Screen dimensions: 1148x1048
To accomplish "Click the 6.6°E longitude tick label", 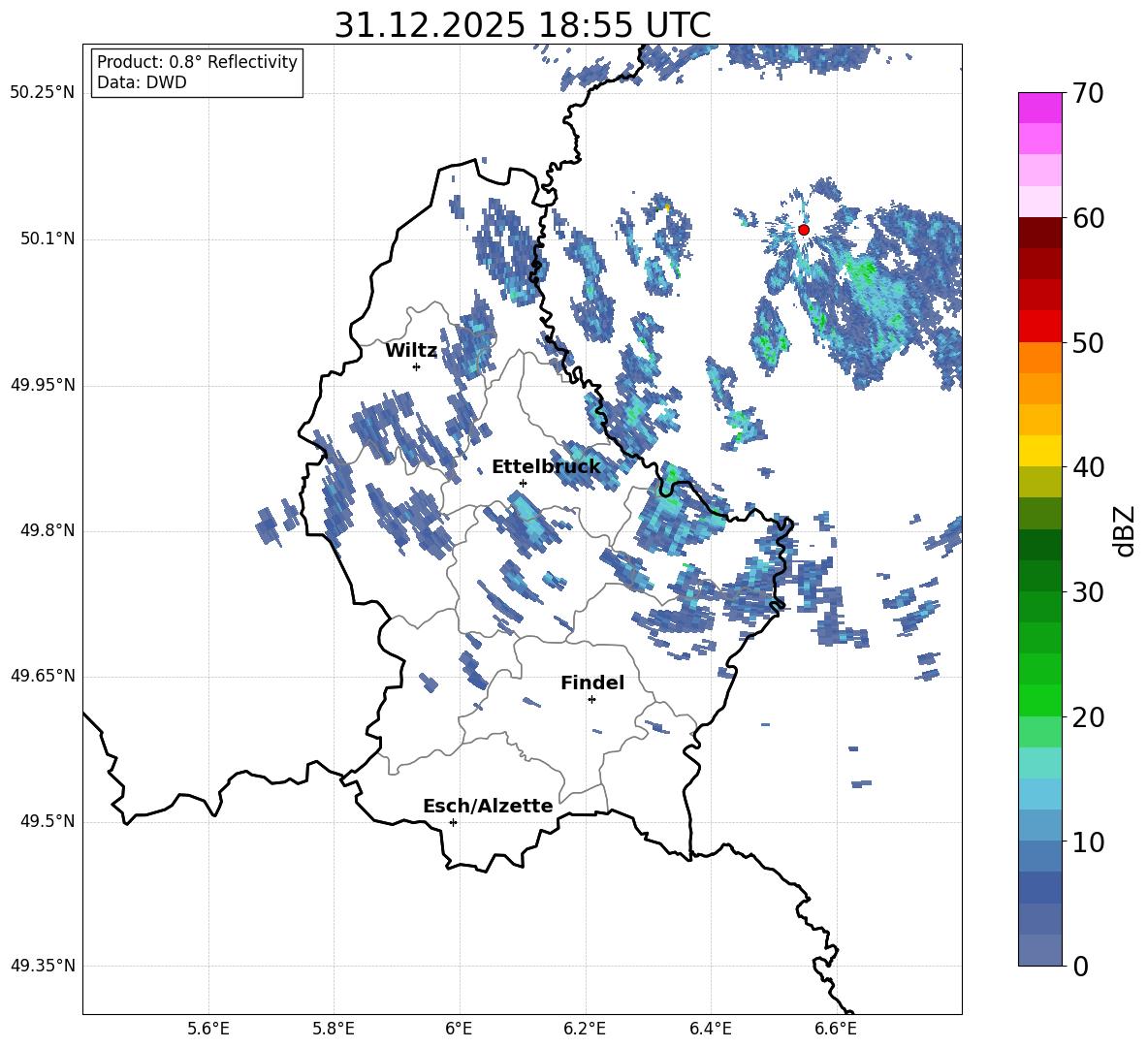I will pyautogui.click(x=836, y=1029).
